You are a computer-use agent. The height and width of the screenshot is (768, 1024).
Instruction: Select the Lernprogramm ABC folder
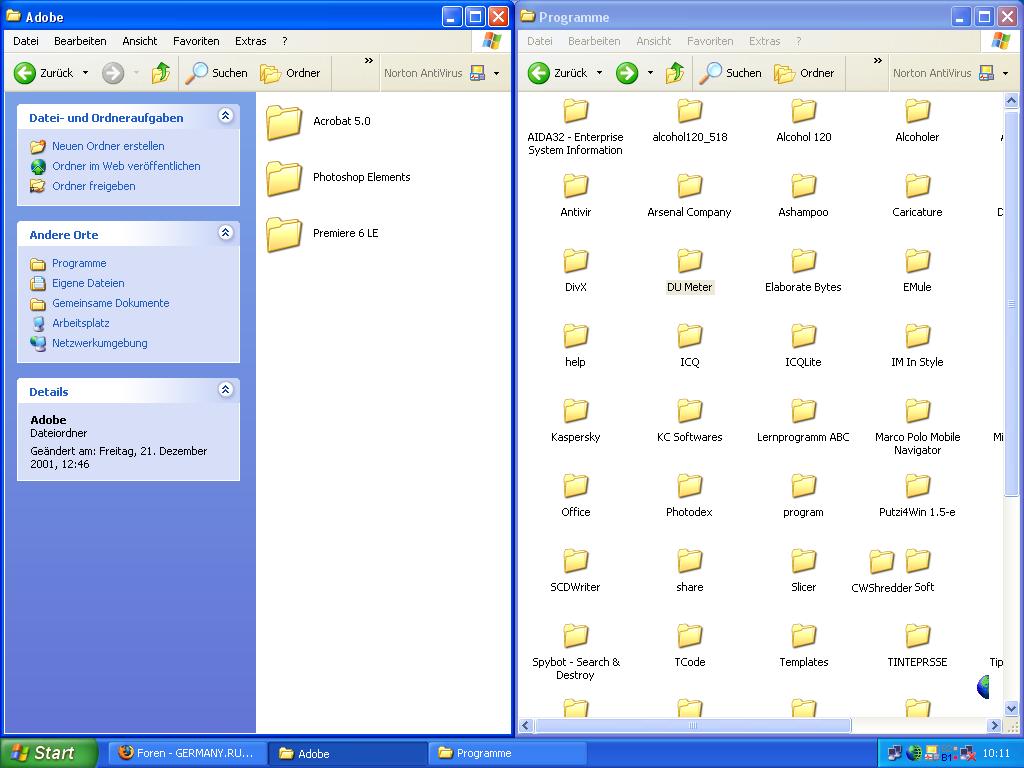coord(803,421)
